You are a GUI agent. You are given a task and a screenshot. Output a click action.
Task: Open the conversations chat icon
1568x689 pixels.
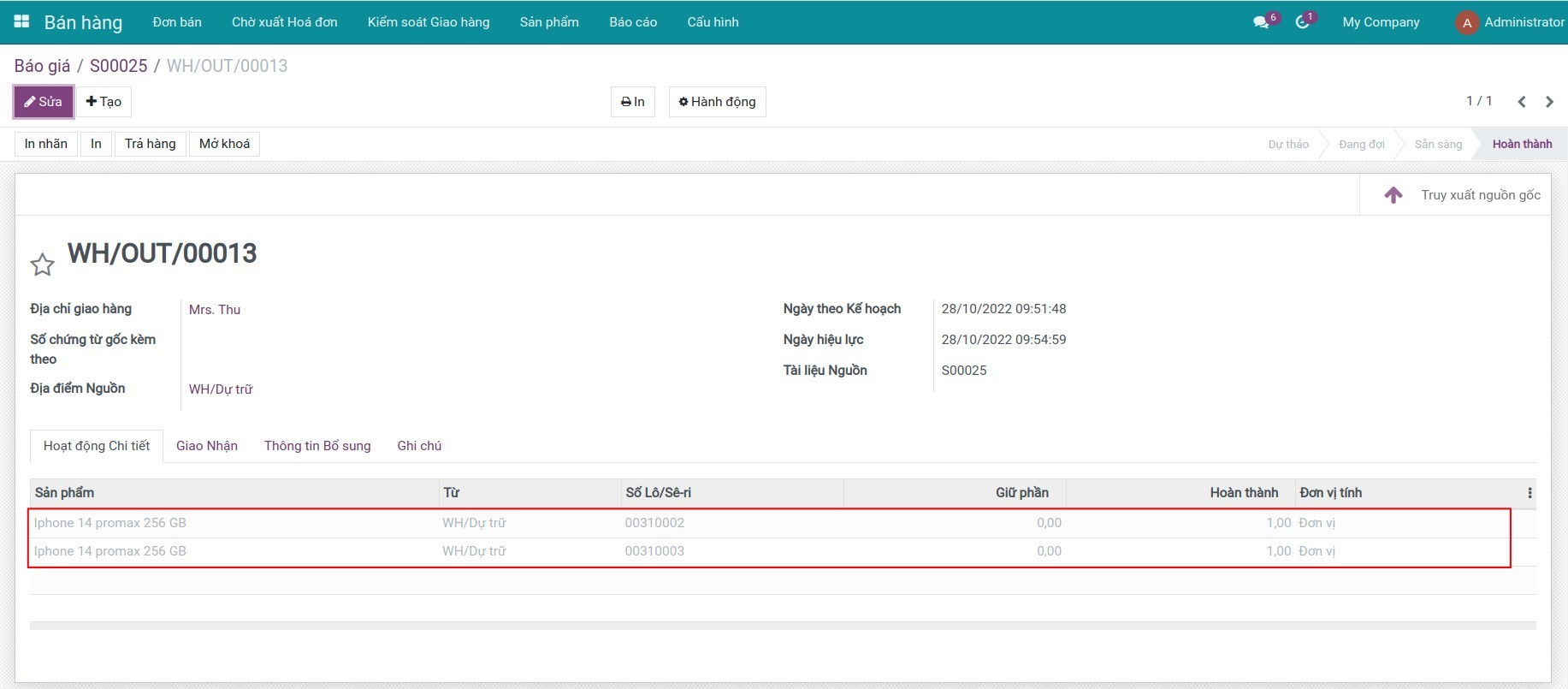(x=1261, y=22)
